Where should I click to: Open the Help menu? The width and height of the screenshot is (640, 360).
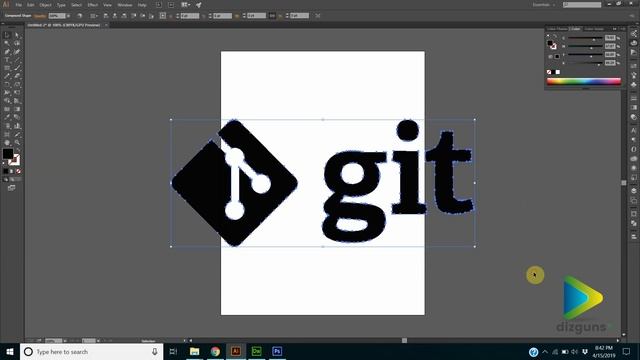(142, 5)
